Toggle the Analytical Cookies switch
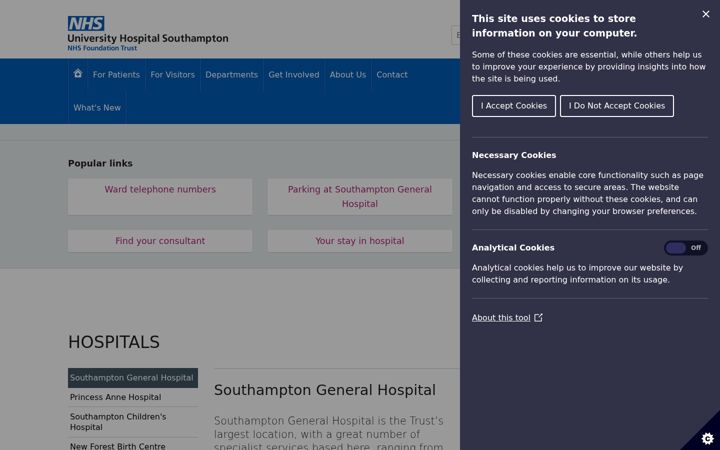The image size is (720, 450). click(x=686, y=248)
